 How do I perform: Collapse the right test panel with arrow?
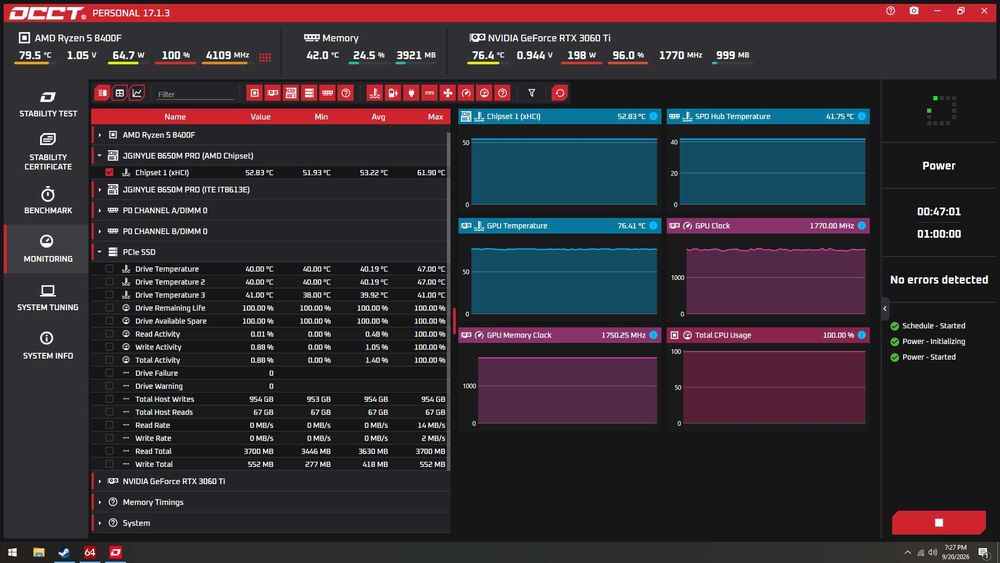(885, 309)
